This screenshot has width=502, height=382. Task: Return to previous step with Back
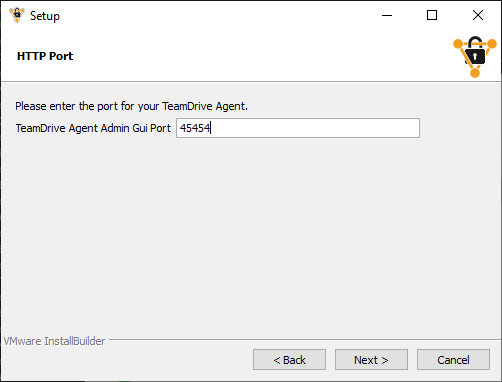289,360
